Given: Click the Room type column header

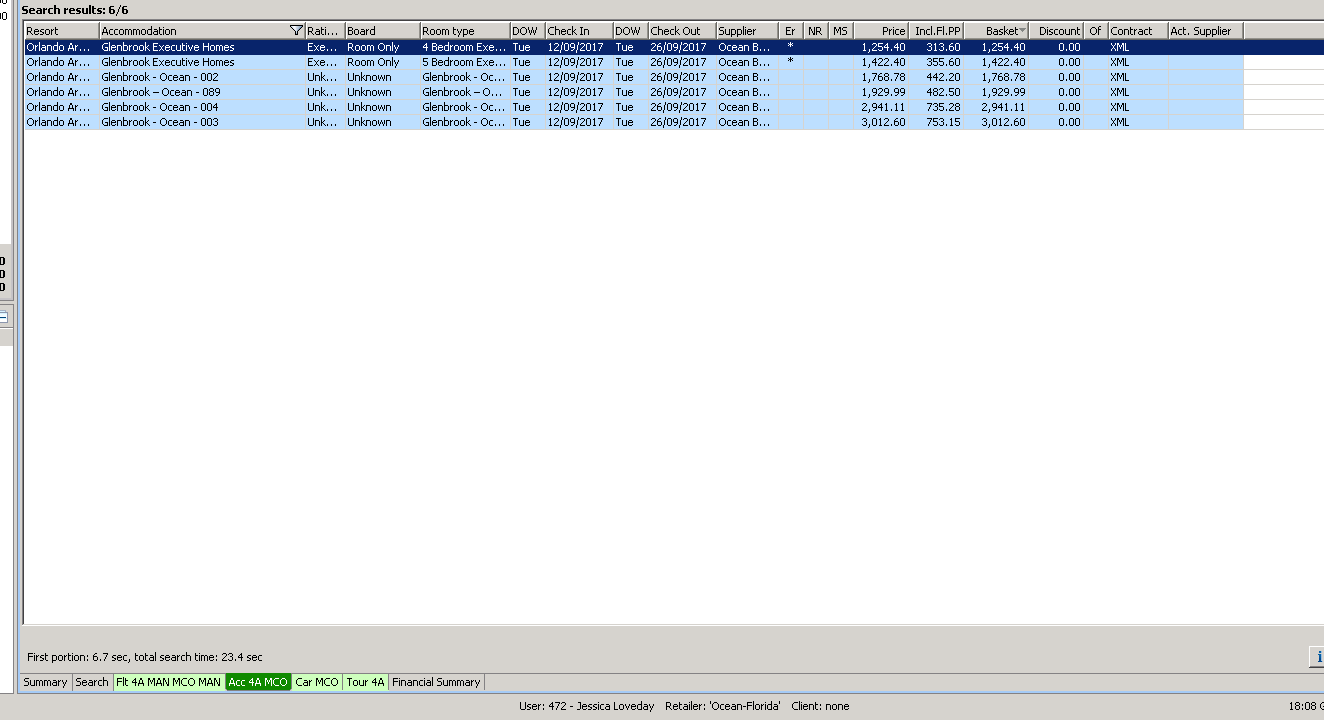Looking at the screenshot, I should coord(464,31).
